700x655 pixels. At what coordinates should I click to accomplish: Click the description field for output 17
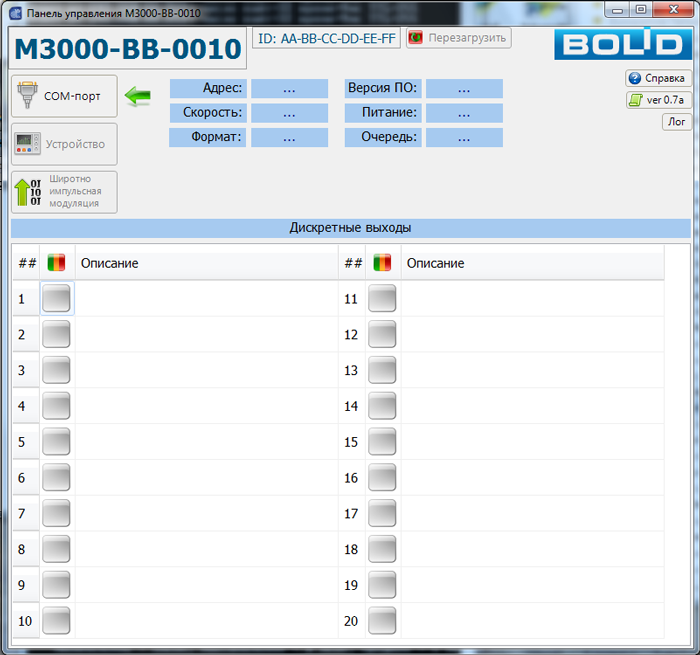(531, 514)
